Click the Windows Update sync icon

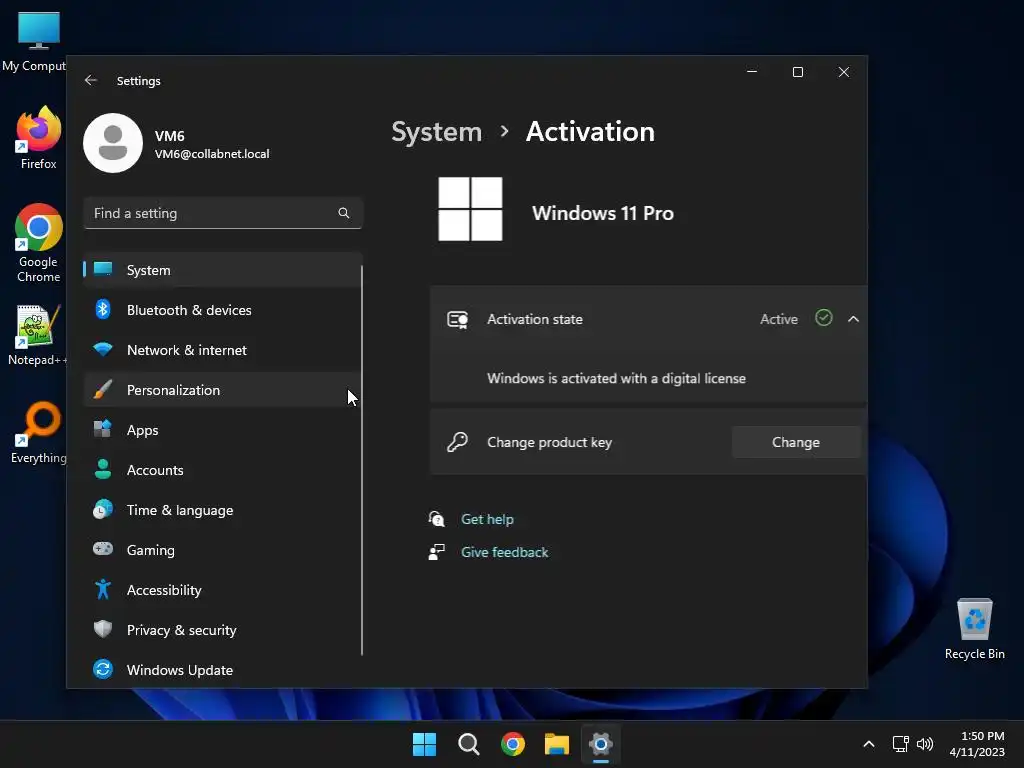click(103, 669)
